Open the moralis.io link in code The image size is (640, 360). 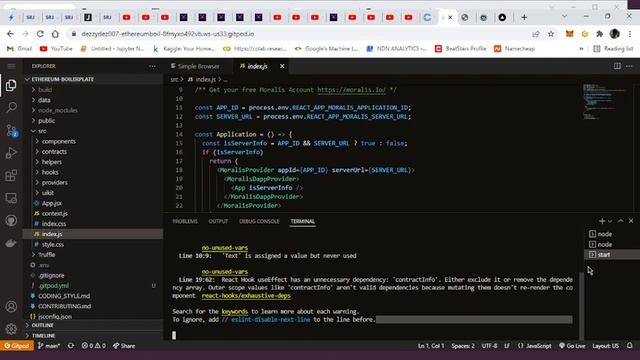351,90
